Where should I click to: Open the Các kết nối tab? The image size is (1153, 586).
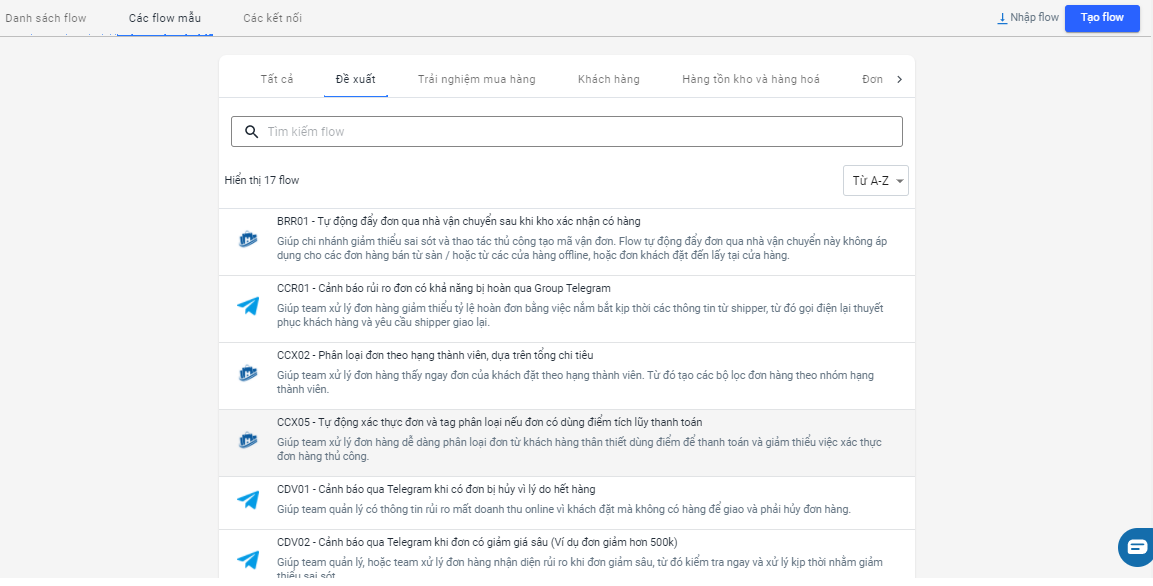pos(272,18)
